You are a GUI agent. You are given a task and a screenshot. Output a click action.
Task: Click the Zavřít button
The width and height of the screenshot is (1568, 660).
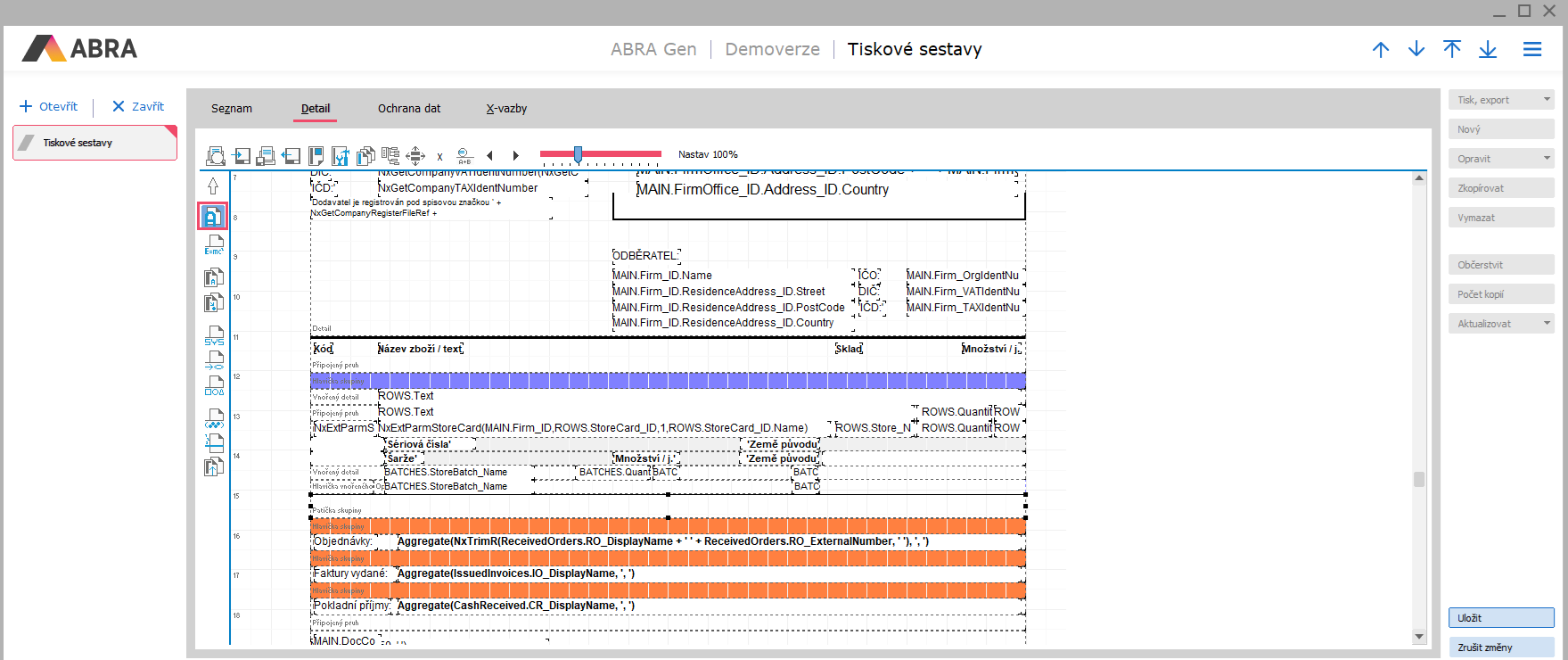tap(138, 106)
